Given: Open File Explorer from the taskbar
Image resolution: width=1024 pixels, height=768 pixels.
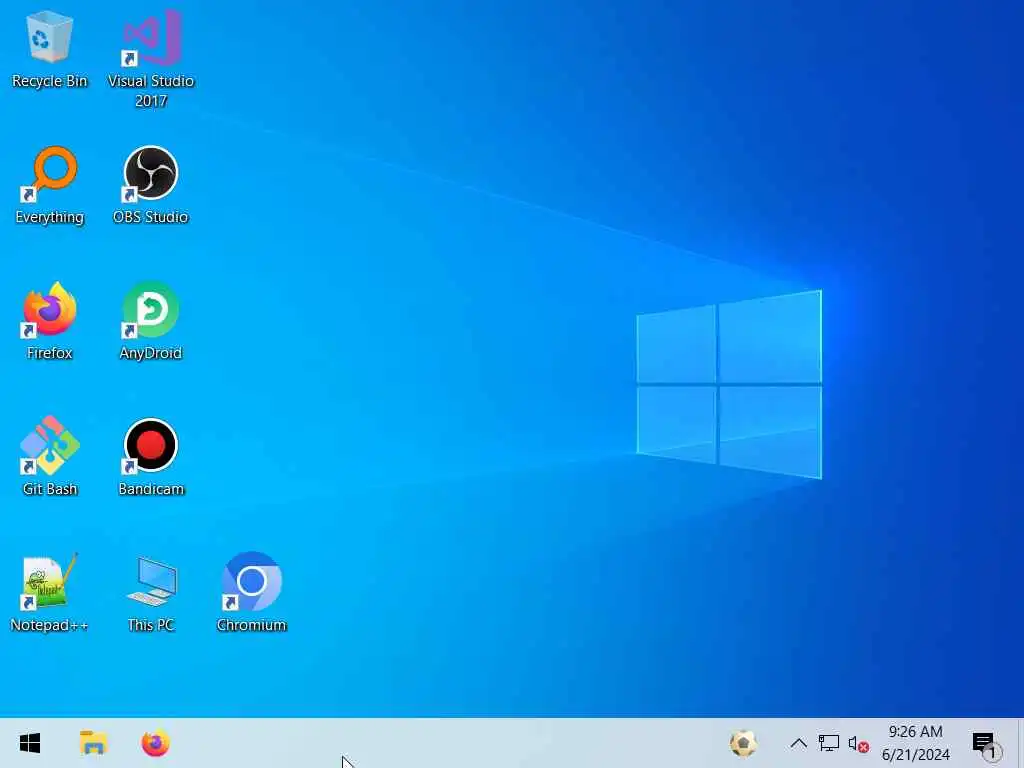Looking at the screenshot, I should pyautogui.click(x=93, y=743).
